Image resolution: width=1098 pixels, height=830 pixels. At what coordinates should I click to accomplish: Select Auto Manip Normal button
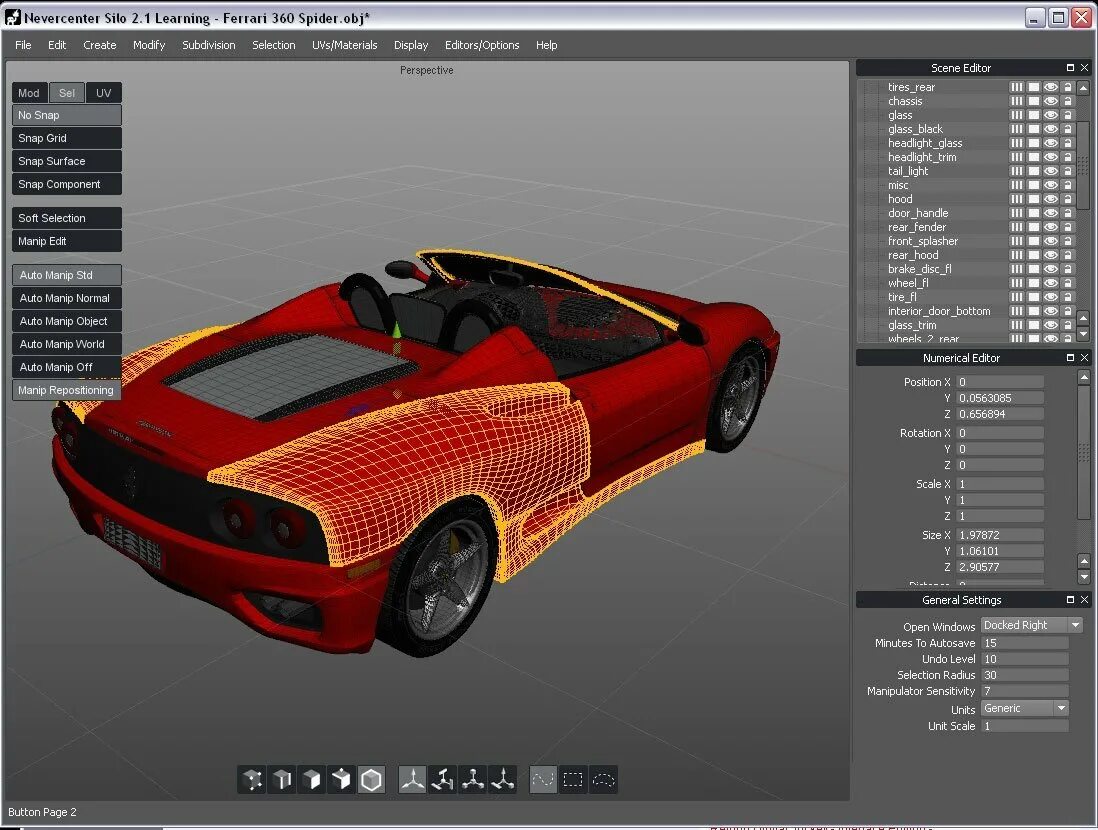(67, 298)
